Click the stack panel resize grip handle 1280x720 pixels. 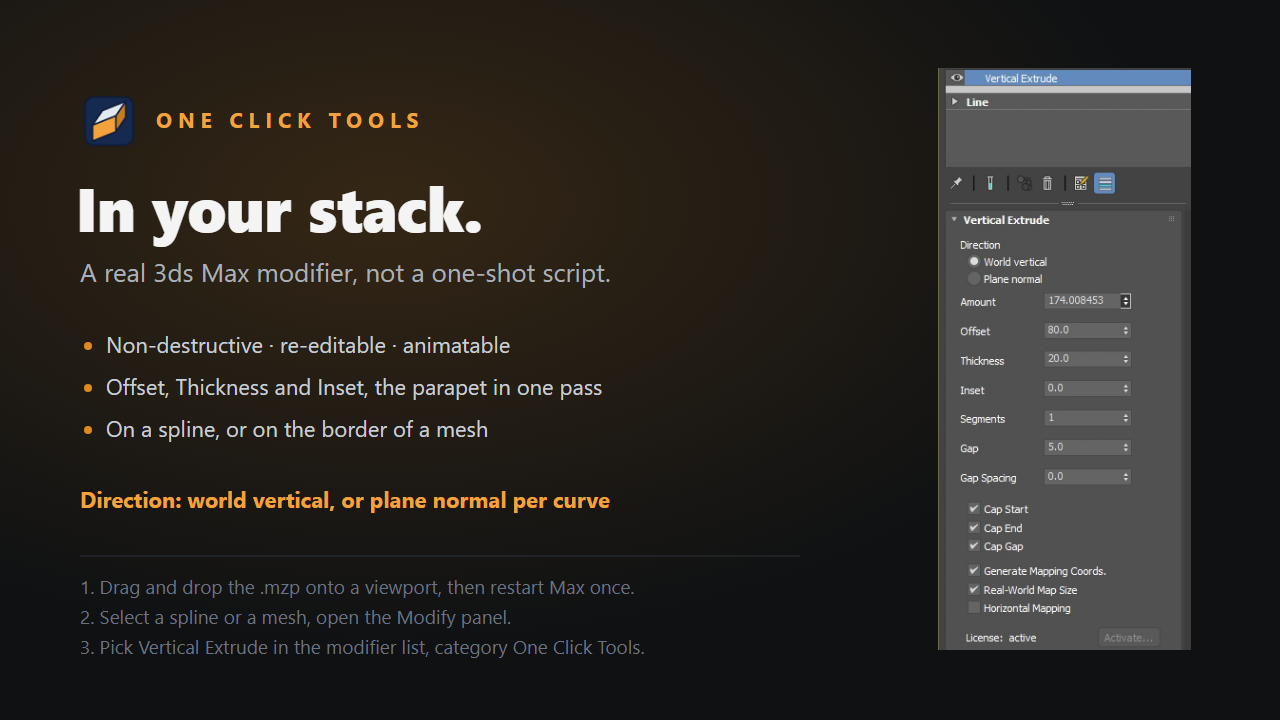(x=1068, y=203)
